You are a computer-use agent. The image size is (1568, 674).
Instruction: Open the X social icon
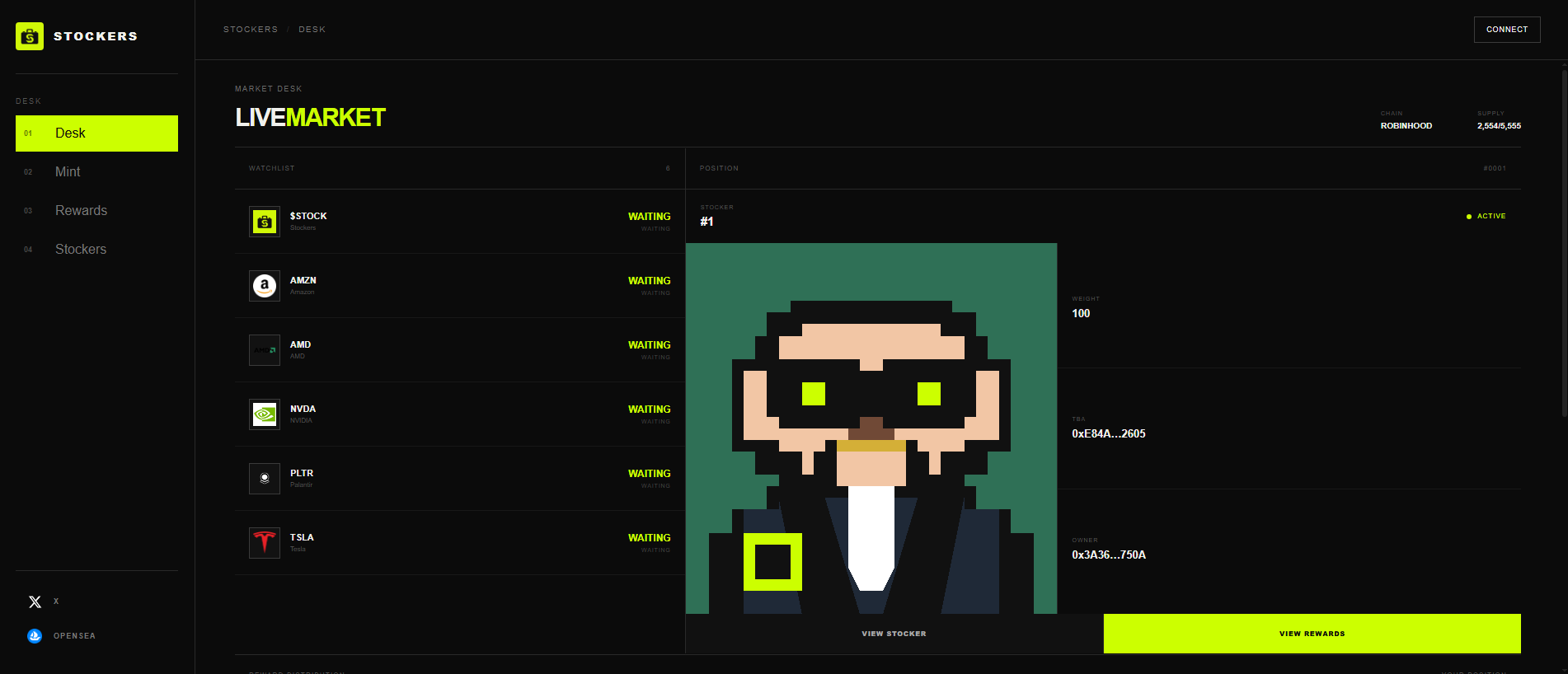[x=35, y=601]
